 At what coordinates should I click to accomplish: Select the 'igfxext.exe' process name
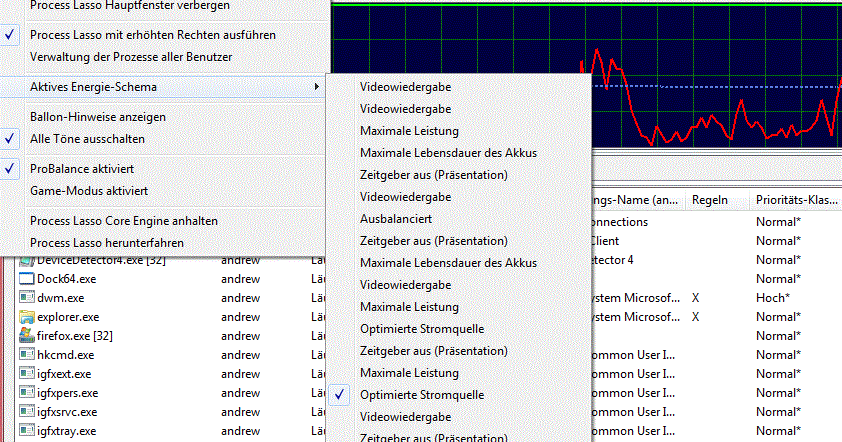pos(64,374)
